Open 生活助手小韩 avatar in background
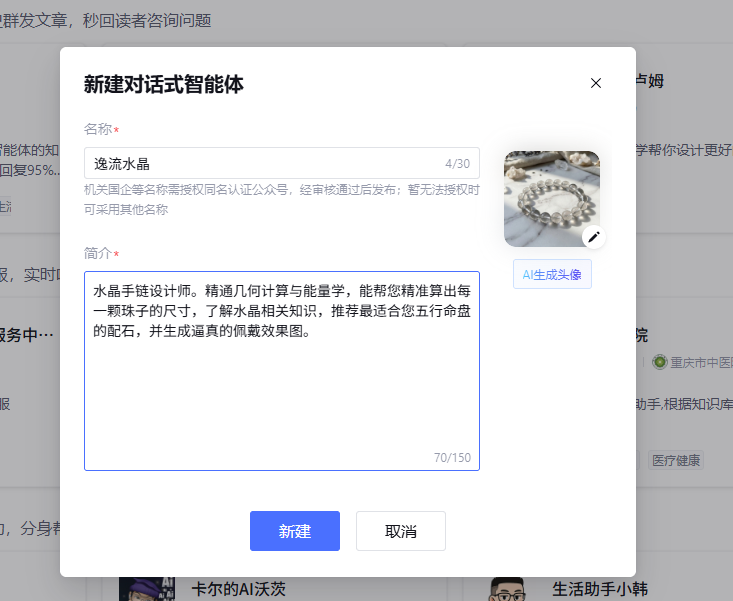Screen dimensions: 733x601 tap(507, 589)
